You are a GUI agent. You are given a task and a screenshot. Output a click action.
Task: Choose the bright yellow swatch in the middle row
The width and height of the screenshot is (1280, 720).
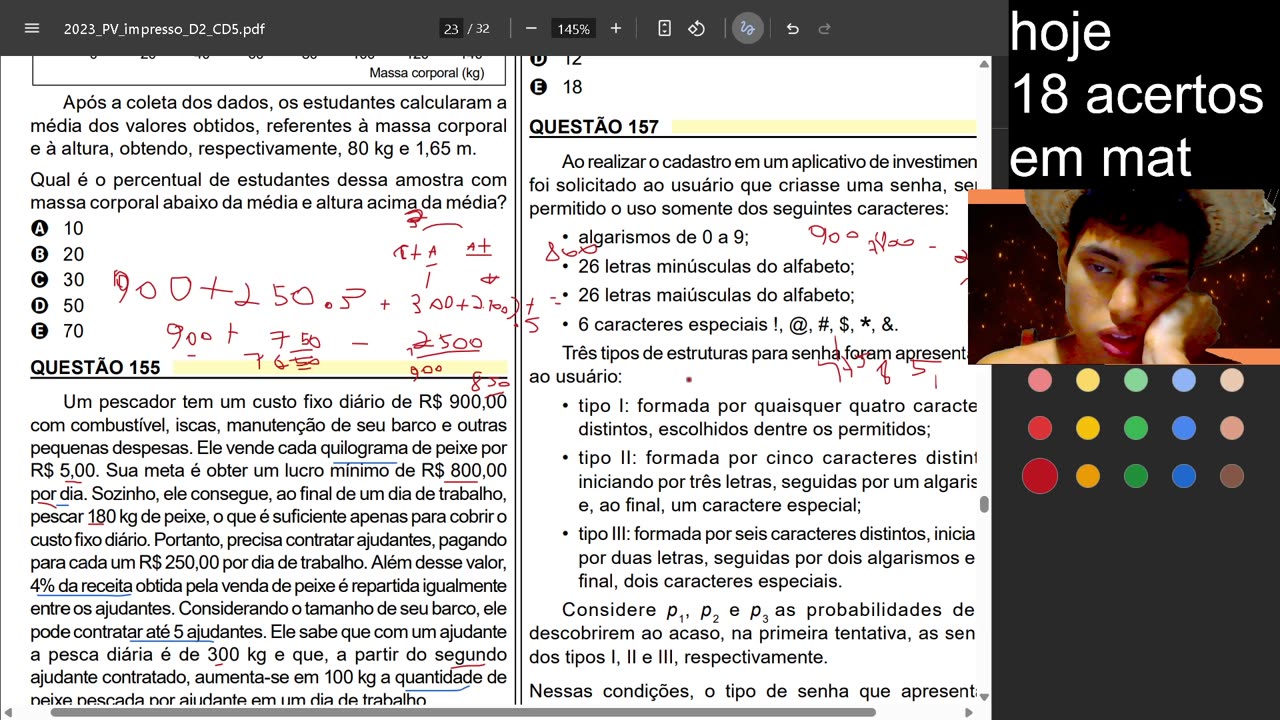pyautogui.click(x=1088, y=428)
